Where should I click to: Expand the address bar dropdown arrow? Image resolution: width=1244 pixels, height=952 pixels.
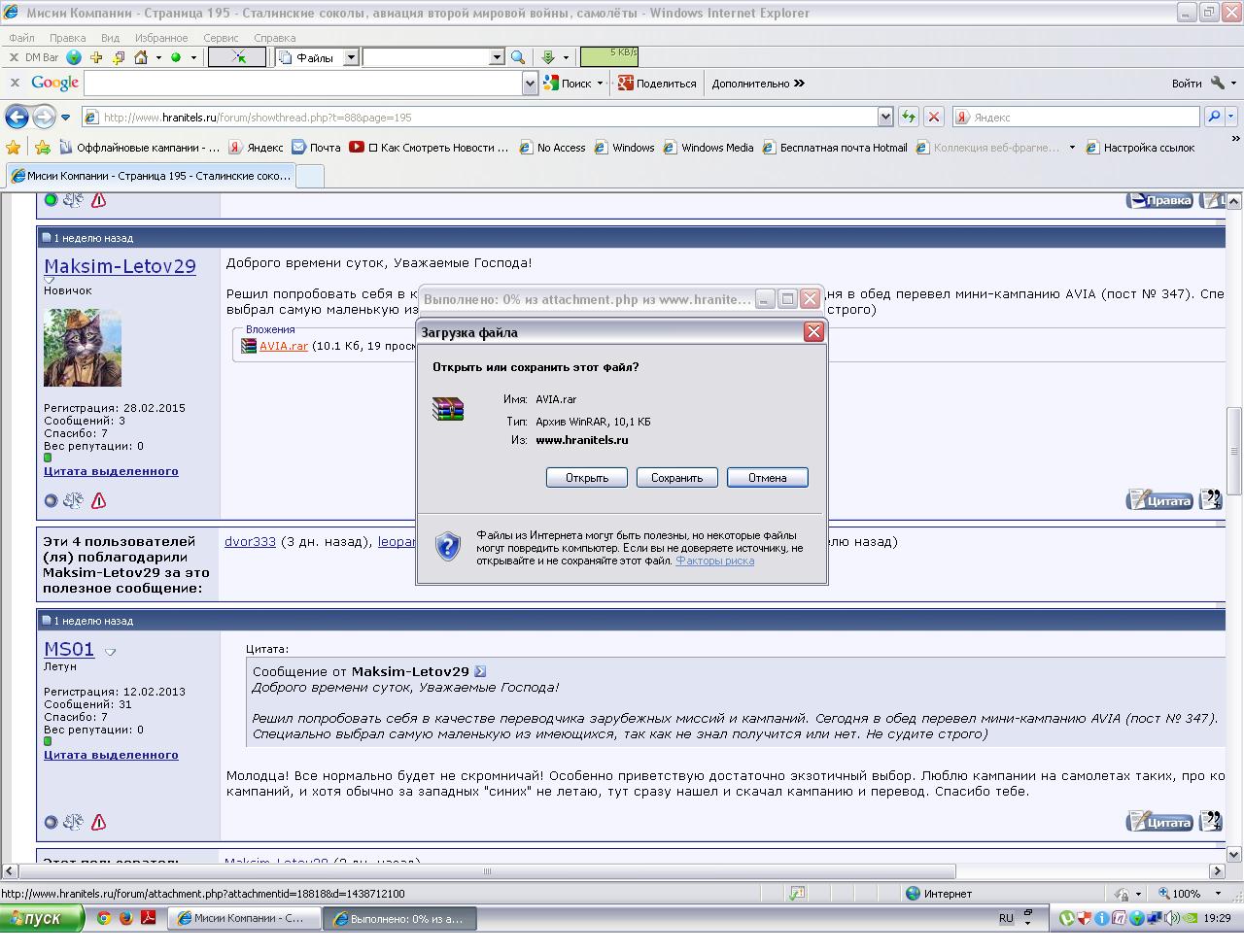point(885,117)
